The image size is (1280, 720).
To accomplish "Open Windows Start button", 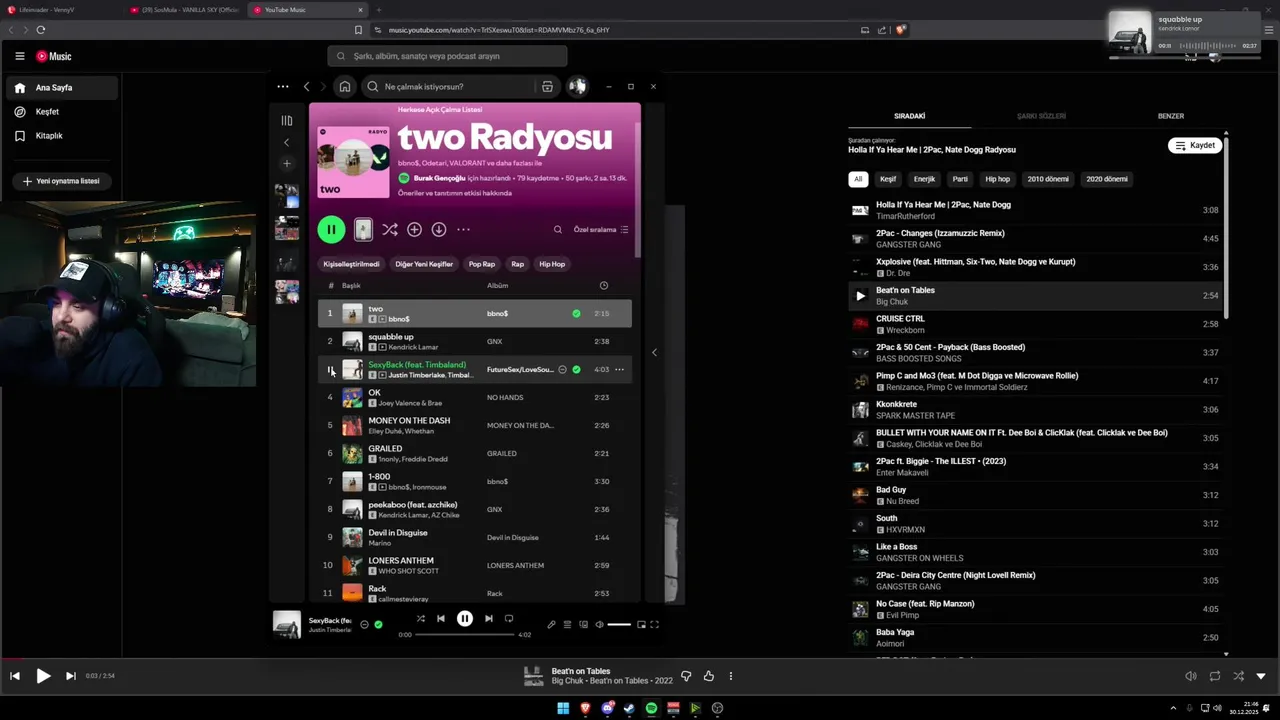I will [x=563, y=708].
